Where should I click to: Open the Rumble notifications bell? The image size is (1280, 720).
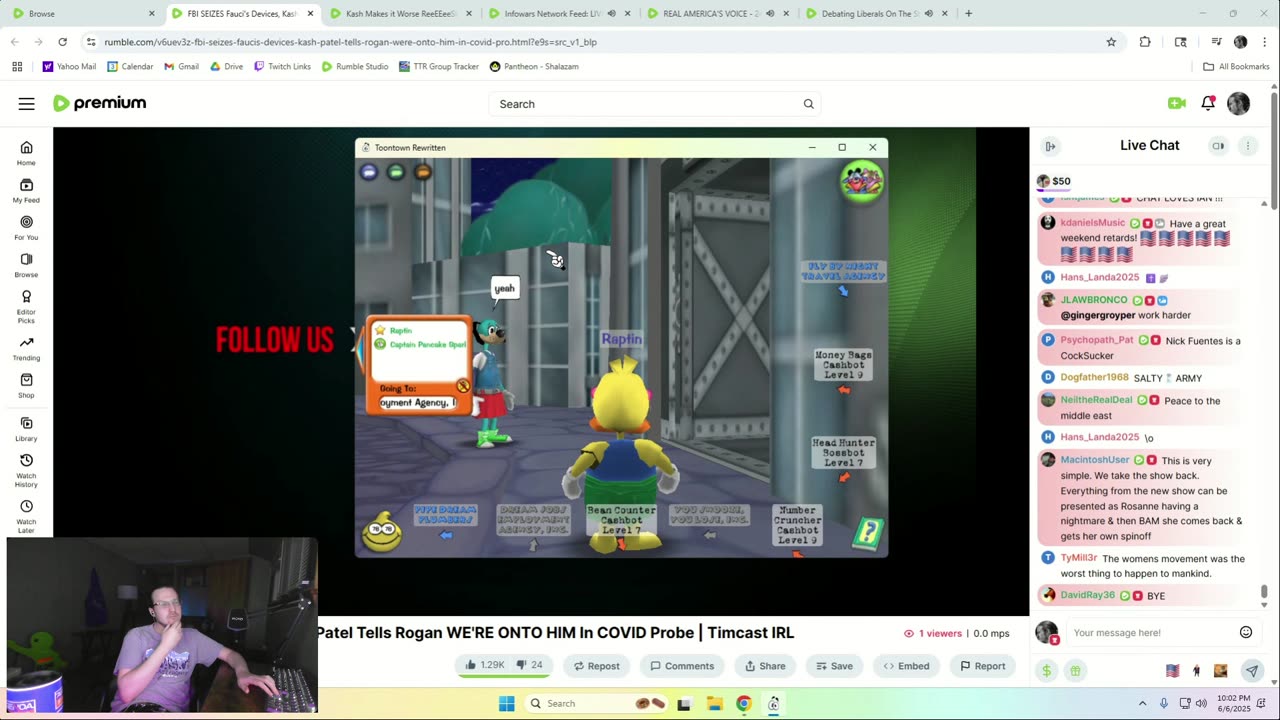pos(1208,103)
